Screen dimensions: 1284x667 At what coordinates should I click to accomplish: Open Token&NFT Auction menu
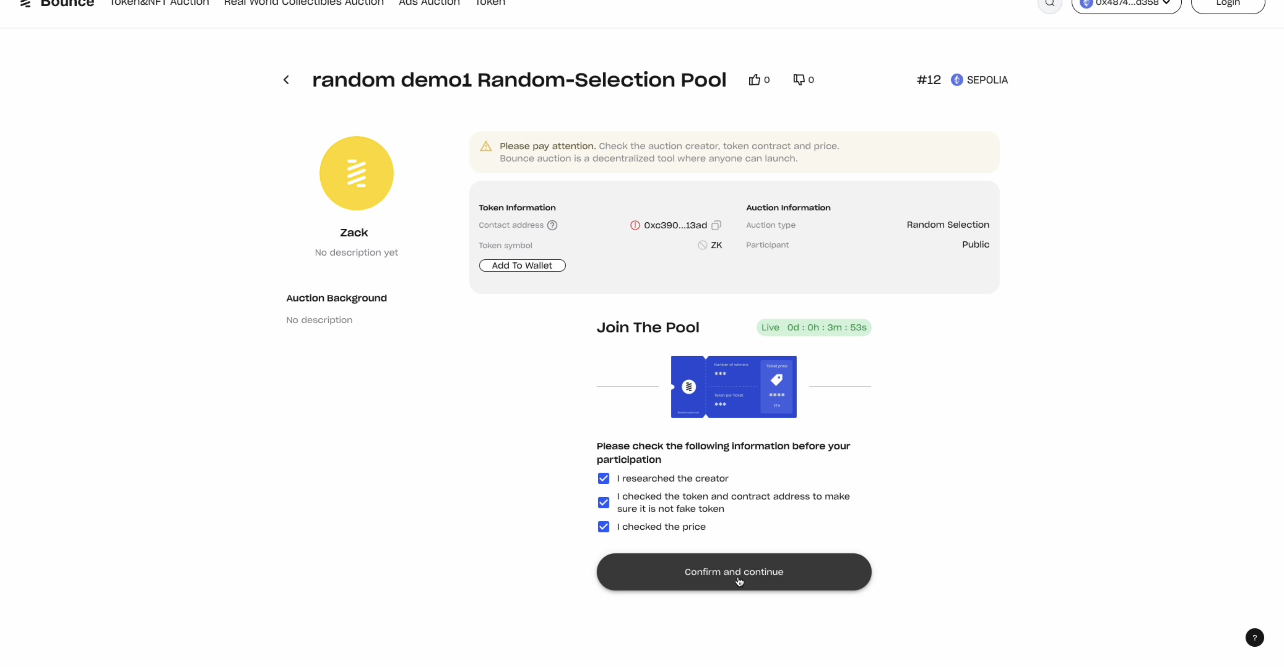tap(159, 3)
